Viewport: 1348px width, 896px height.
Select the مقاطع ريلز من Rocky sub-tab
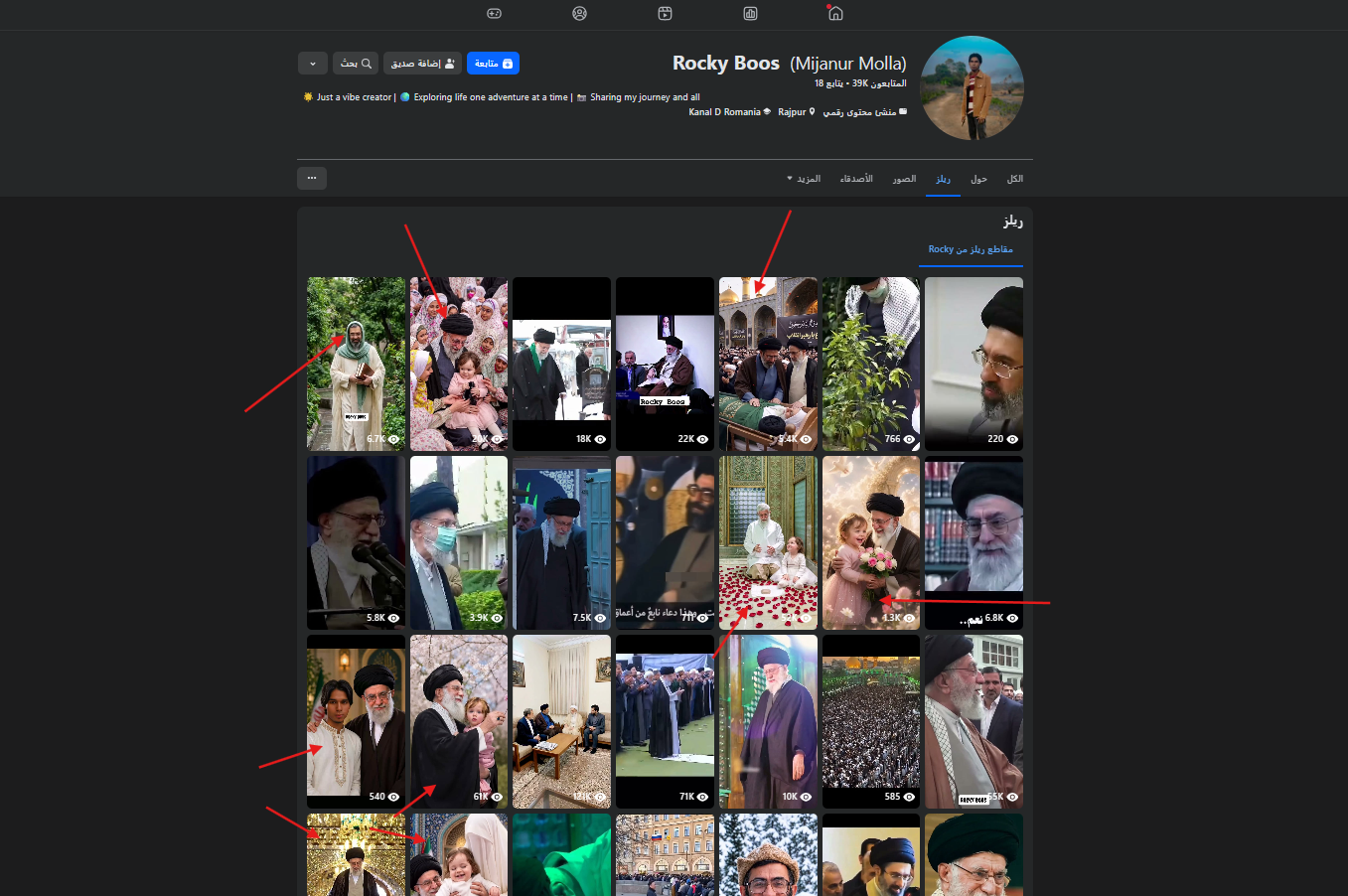pyautogui.click(x=971, y=249)
